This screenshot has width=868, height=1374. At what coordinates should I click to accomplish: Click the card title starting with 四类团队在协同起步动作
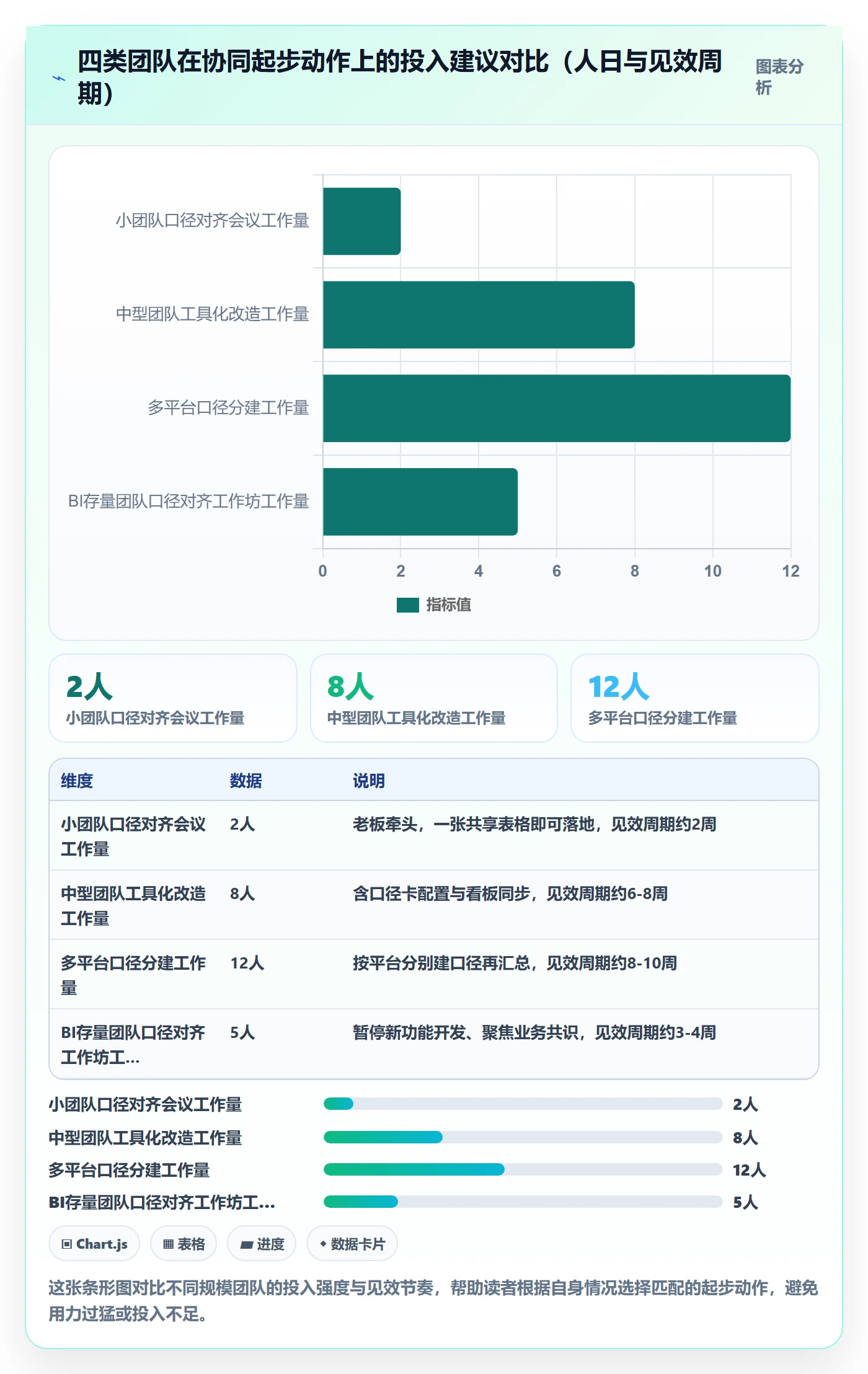[x=400, y=78]
